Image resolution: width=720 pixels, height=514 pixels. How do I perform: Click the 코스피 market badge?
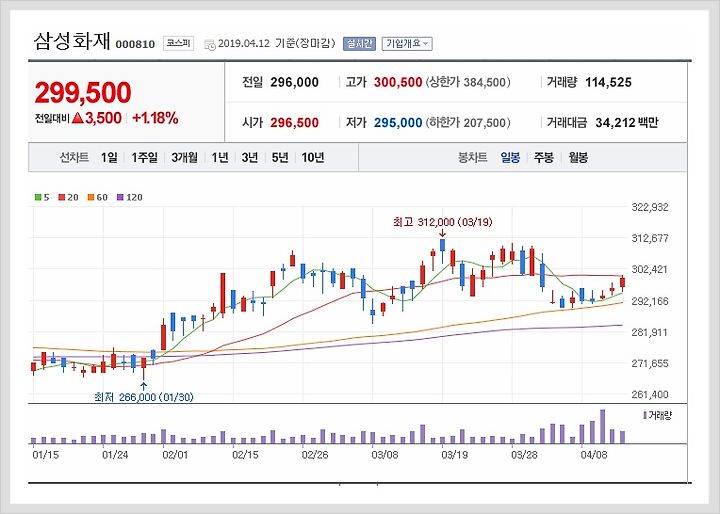click(178, 43)
